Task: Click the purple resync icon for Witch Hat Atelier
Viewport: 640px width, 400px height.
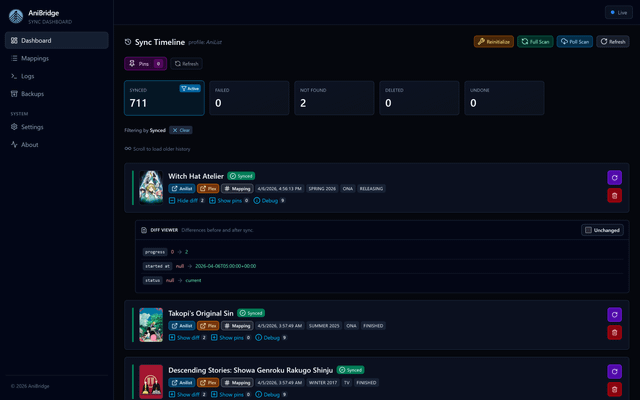Action: [x=614, y=177]
